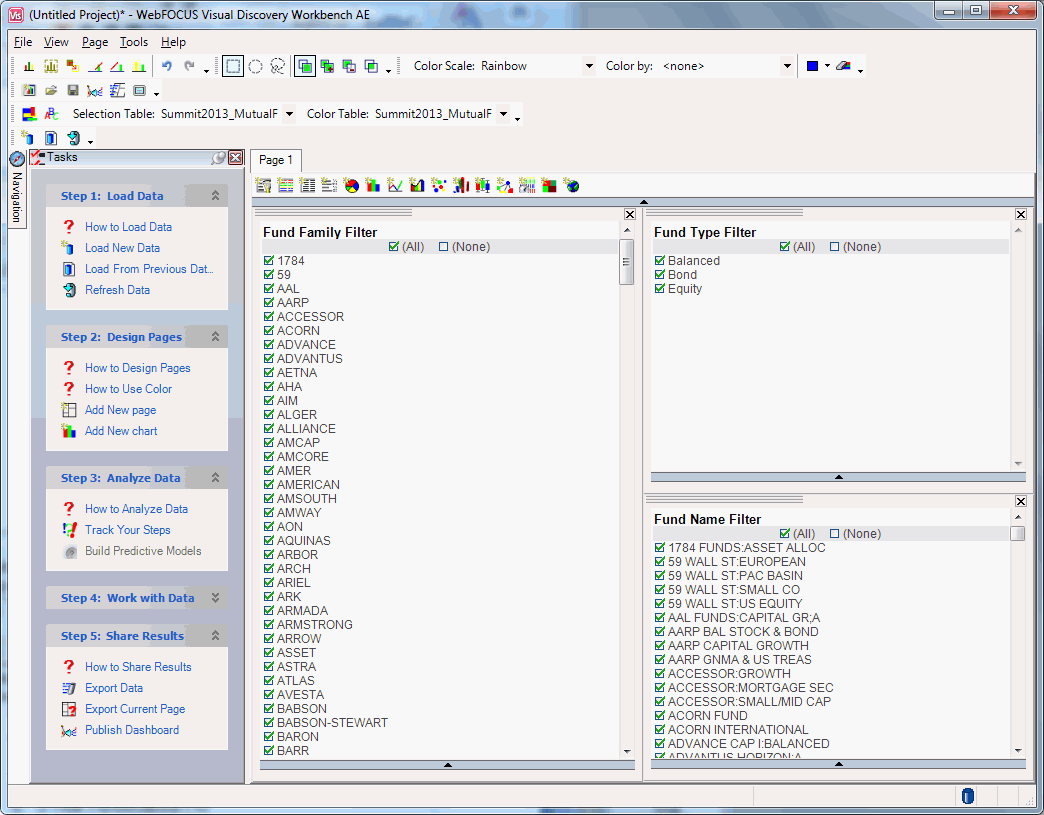Open the color swatch dropdown arrow
The image size is (1044, 815).
click(827, 66)
